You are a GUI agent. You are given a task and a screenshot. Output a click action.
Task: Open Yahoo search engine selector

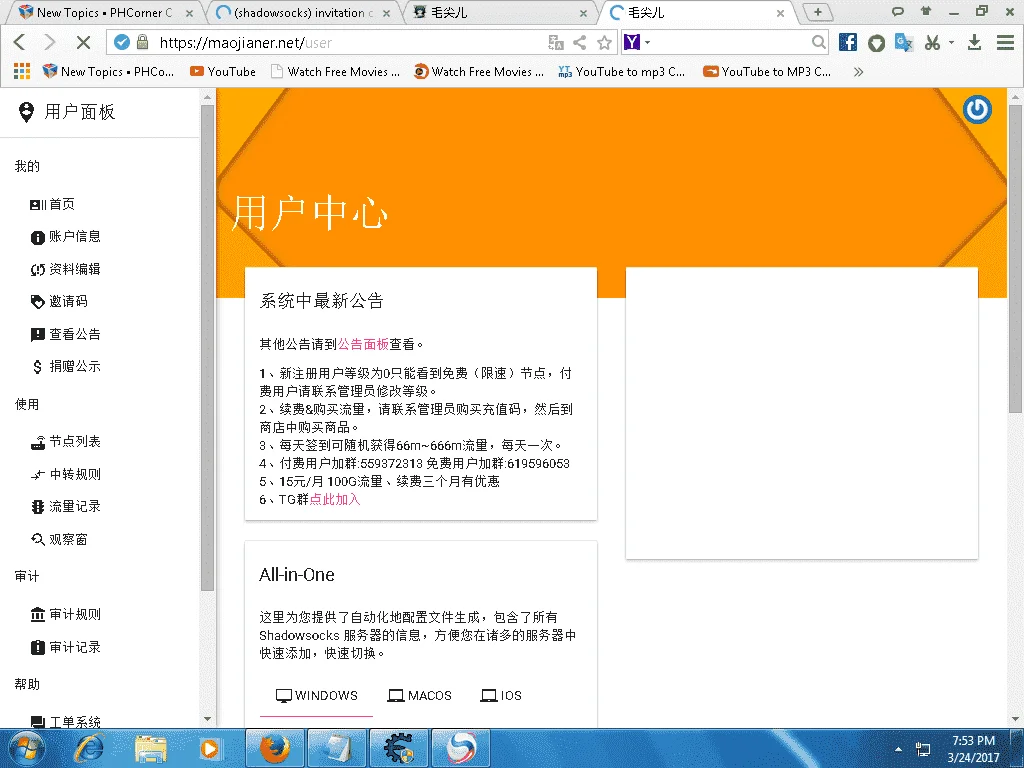click(x=637, y=42)
